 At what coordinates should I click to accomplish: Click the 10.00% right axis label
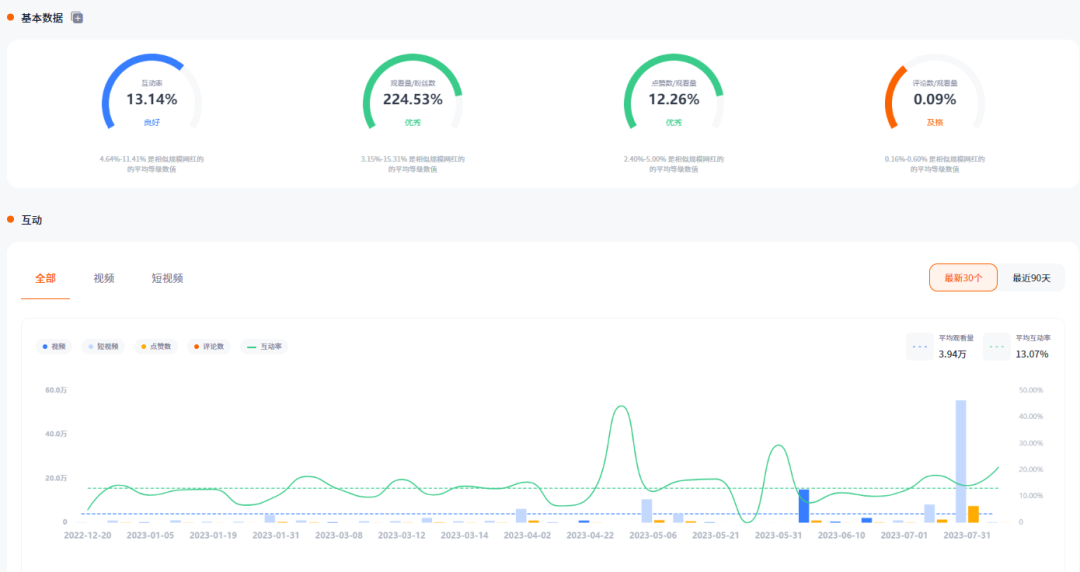[x=1030, y=496]
